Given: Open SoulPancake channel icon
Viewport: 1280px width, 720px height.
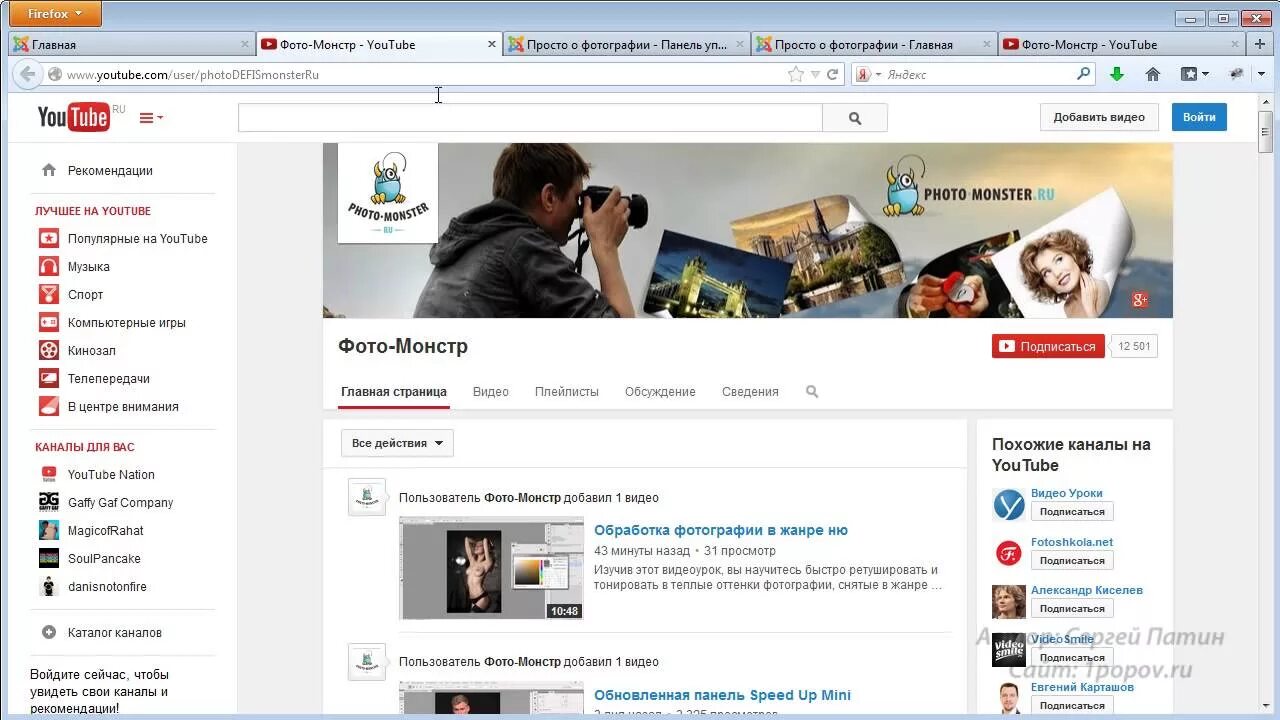Looking at the screenshot, I should (x=49, y=558).
